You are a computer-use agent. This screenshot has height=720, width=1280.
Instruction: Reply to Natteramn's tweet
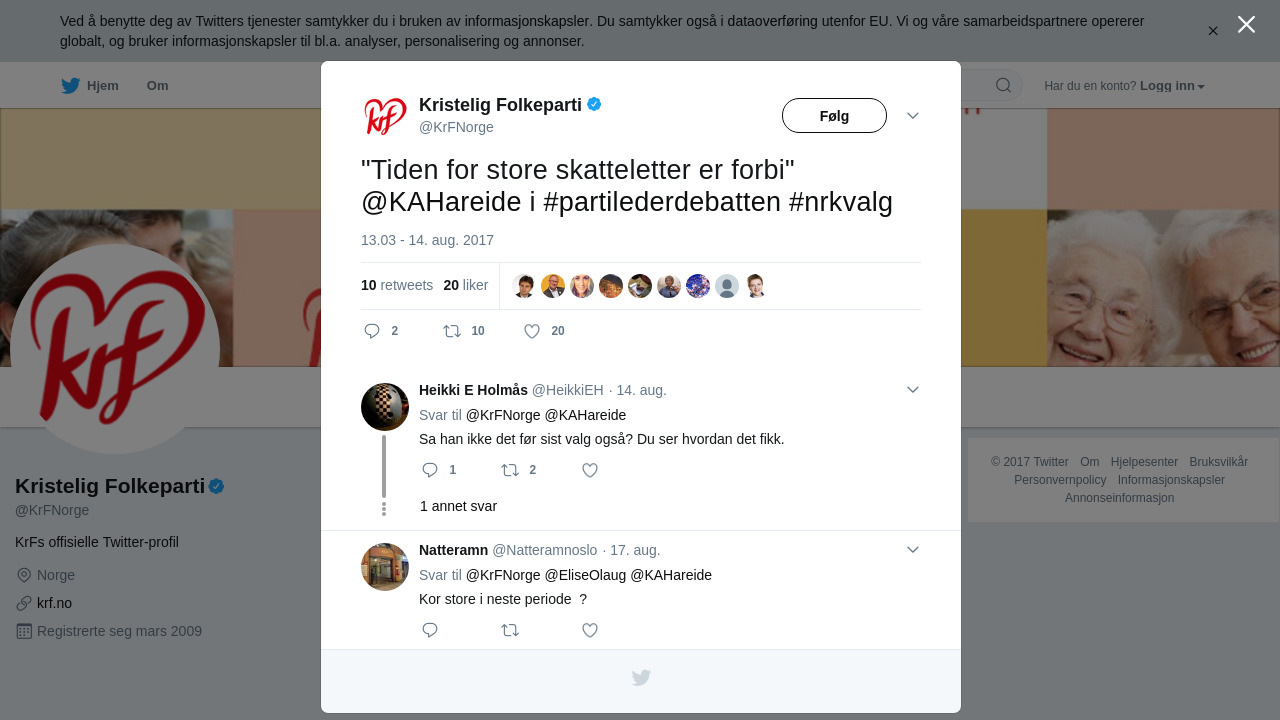pyautogui.click(x=430, y=630)
